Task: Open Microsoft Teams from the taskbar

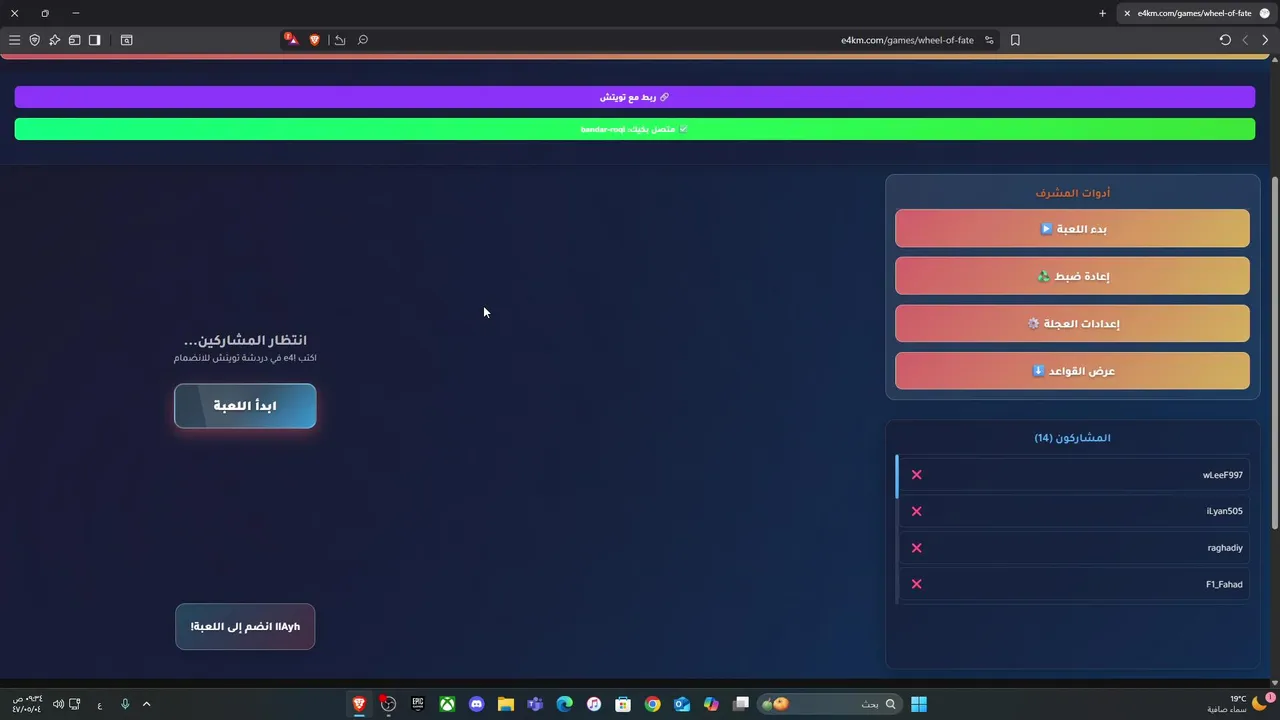Action: (535, 704)
